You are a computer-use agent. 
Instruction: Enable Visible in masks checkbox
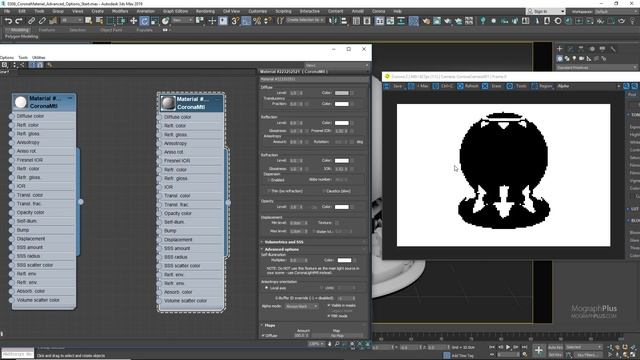pos(329,305)
